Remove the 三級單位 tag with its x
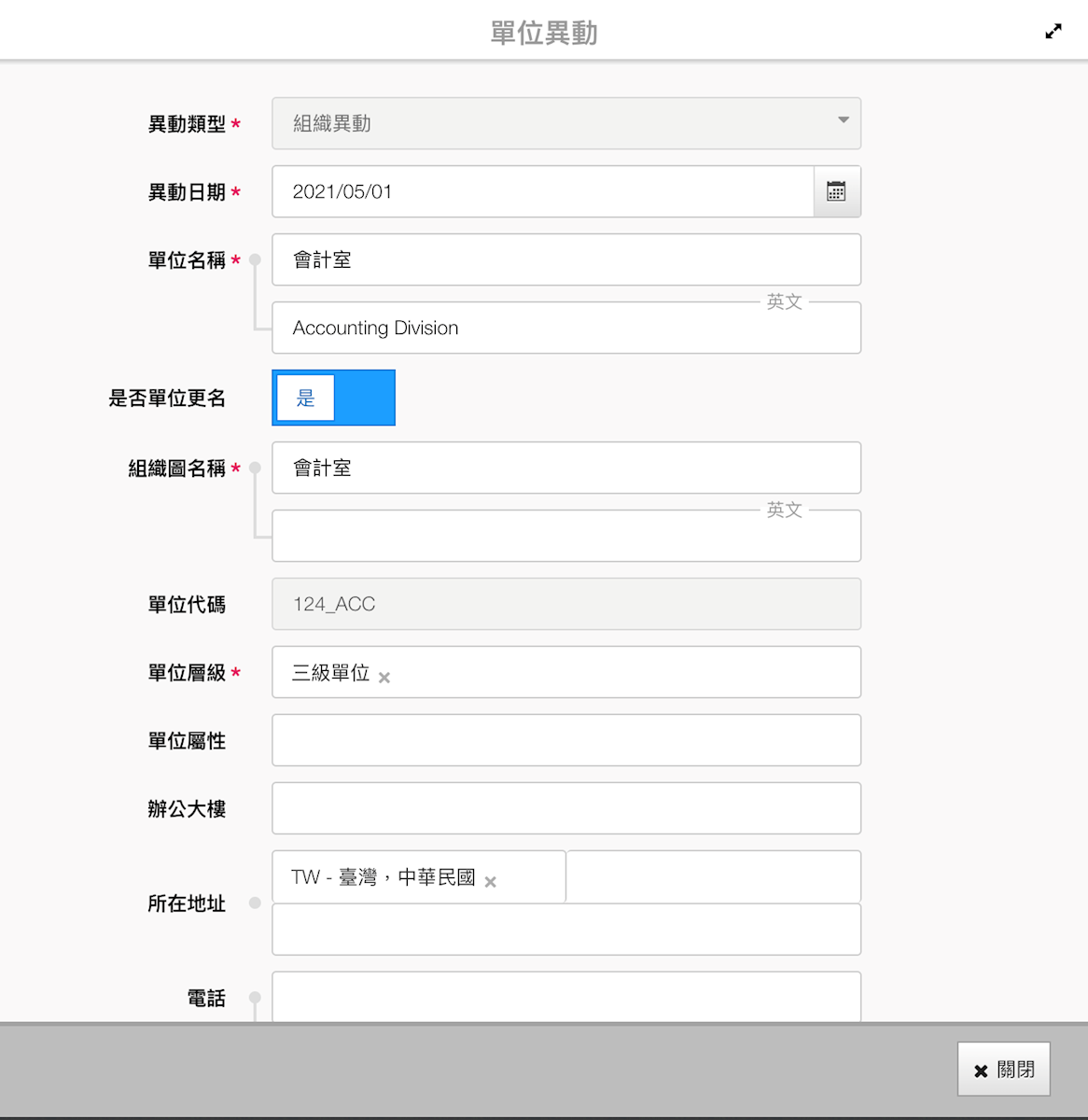The height and width of the screenshot is (1120, 1088). click(384, 678)
